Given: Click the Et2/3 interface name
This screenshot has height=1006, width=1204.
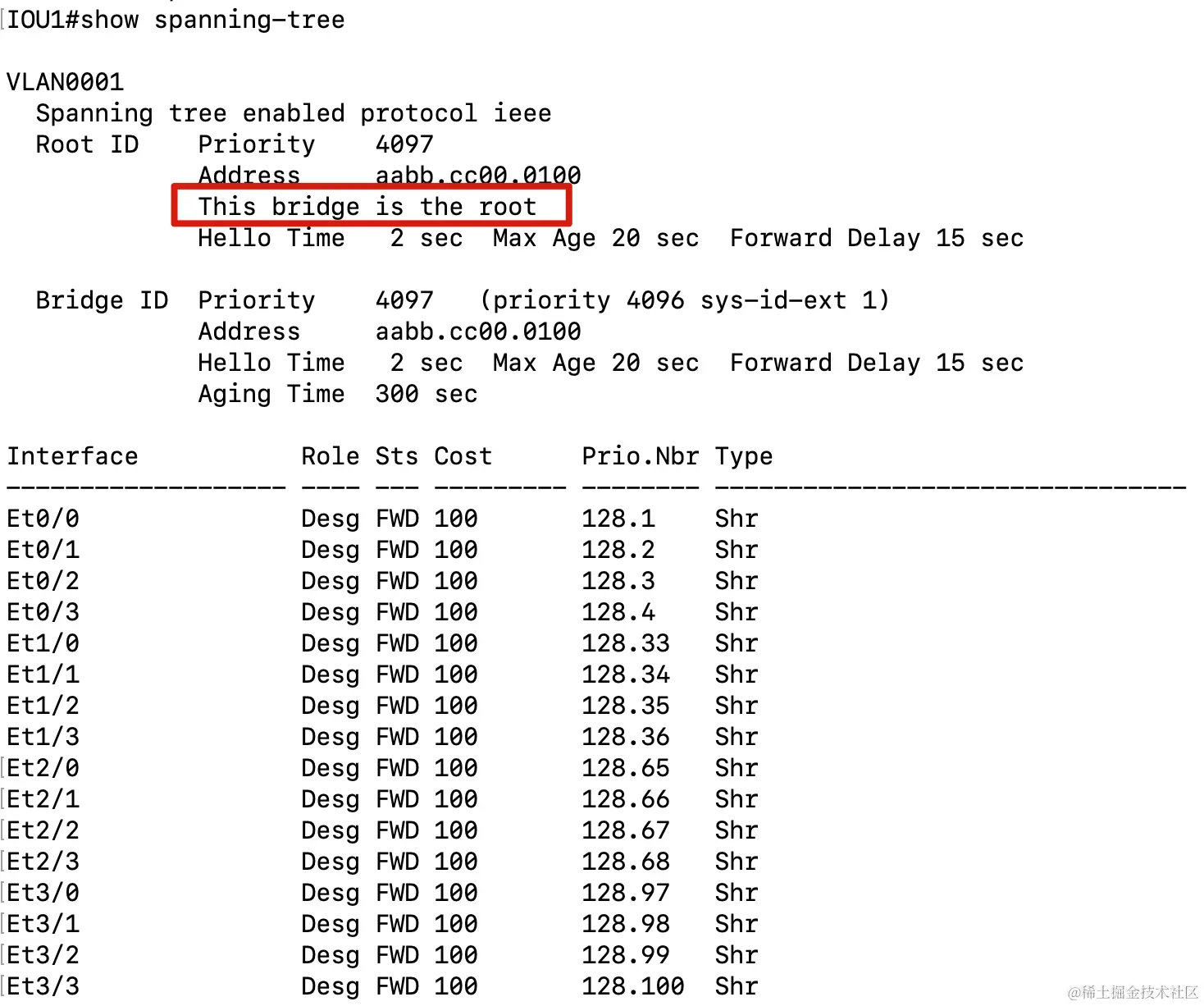Looking at the screenshot, I should [x=43, y=862].
